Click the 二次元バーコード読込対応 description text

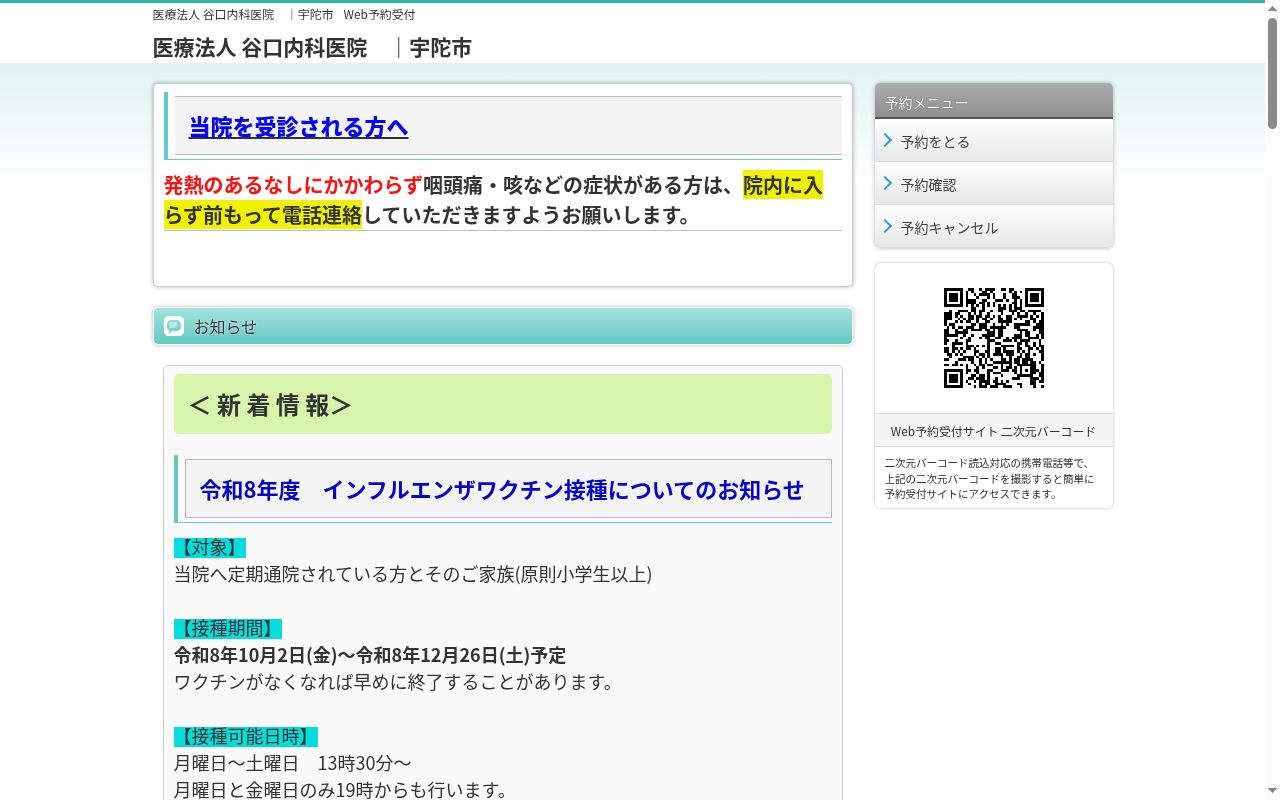[x=989, y=478]
